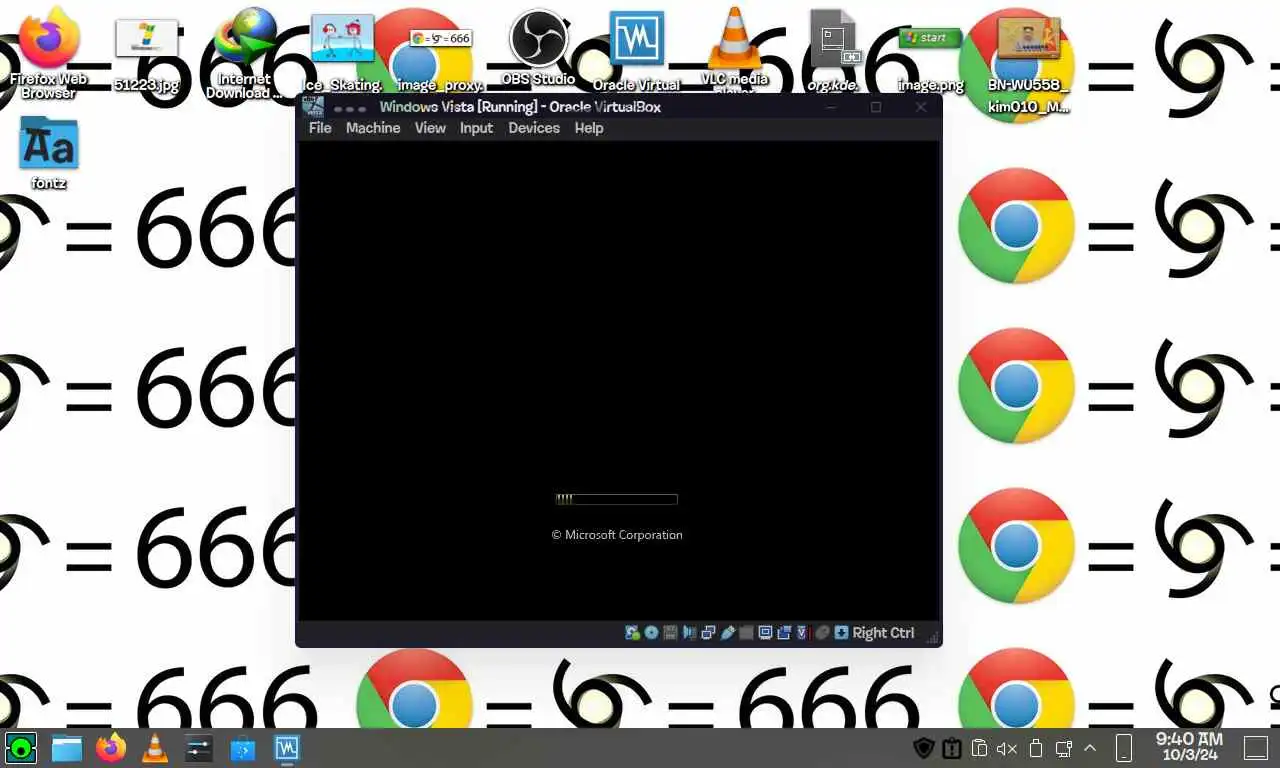Click the phone KDE Connect tray icon

click(x=1123, y=748)
